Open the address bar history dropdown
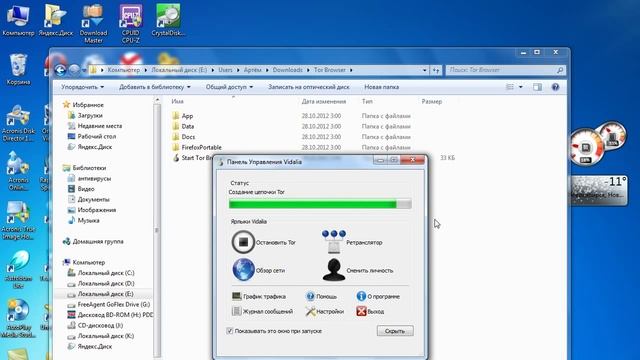Screen dimensions: 640x360 424,70
